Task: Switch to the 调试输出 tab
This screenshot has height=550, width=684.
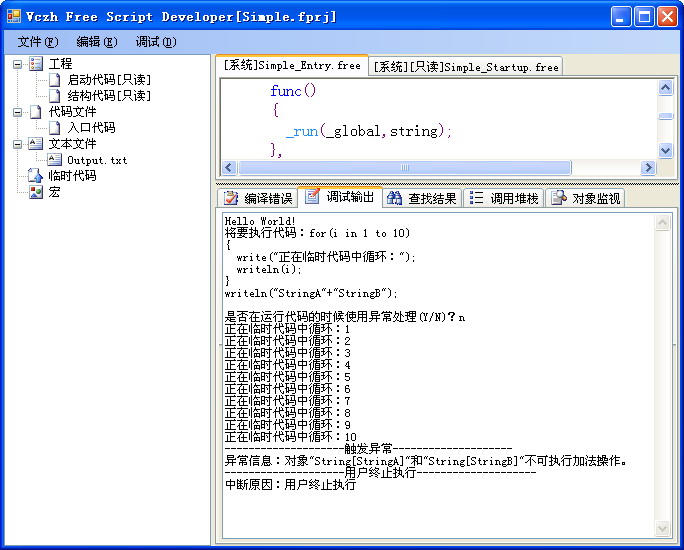Action: [x=340, y=197]
